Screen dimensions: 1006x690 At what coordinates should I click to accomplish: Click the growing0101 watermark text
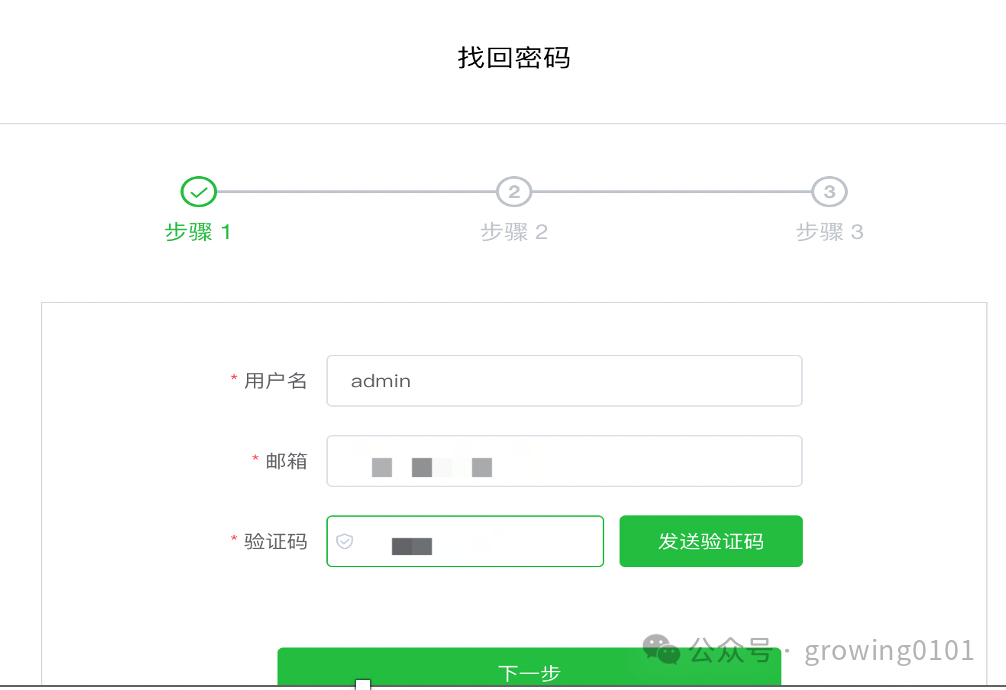pos(888,650)
